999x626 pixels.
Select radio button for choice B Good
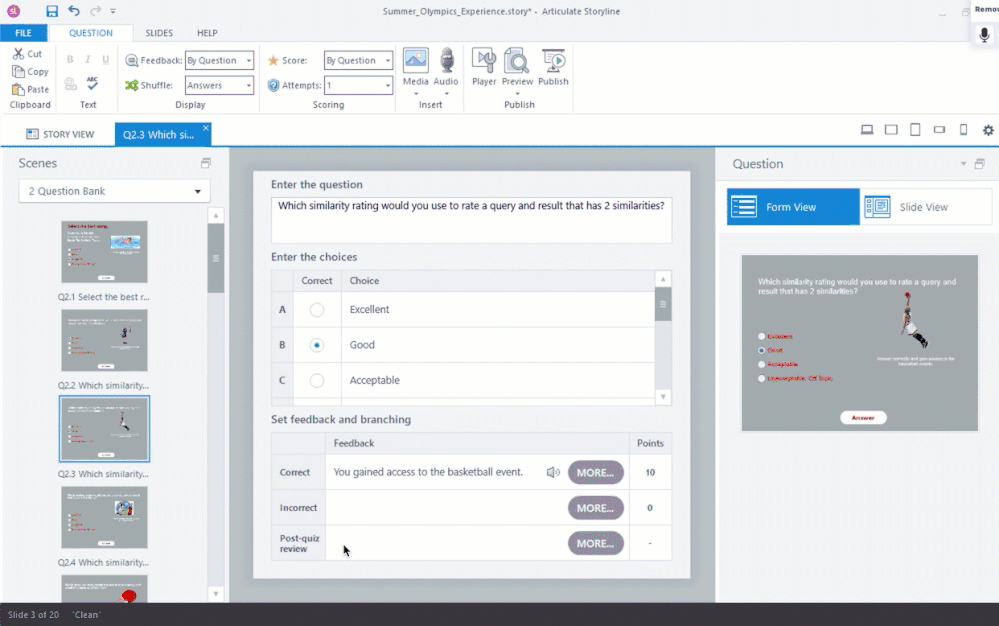317,345
